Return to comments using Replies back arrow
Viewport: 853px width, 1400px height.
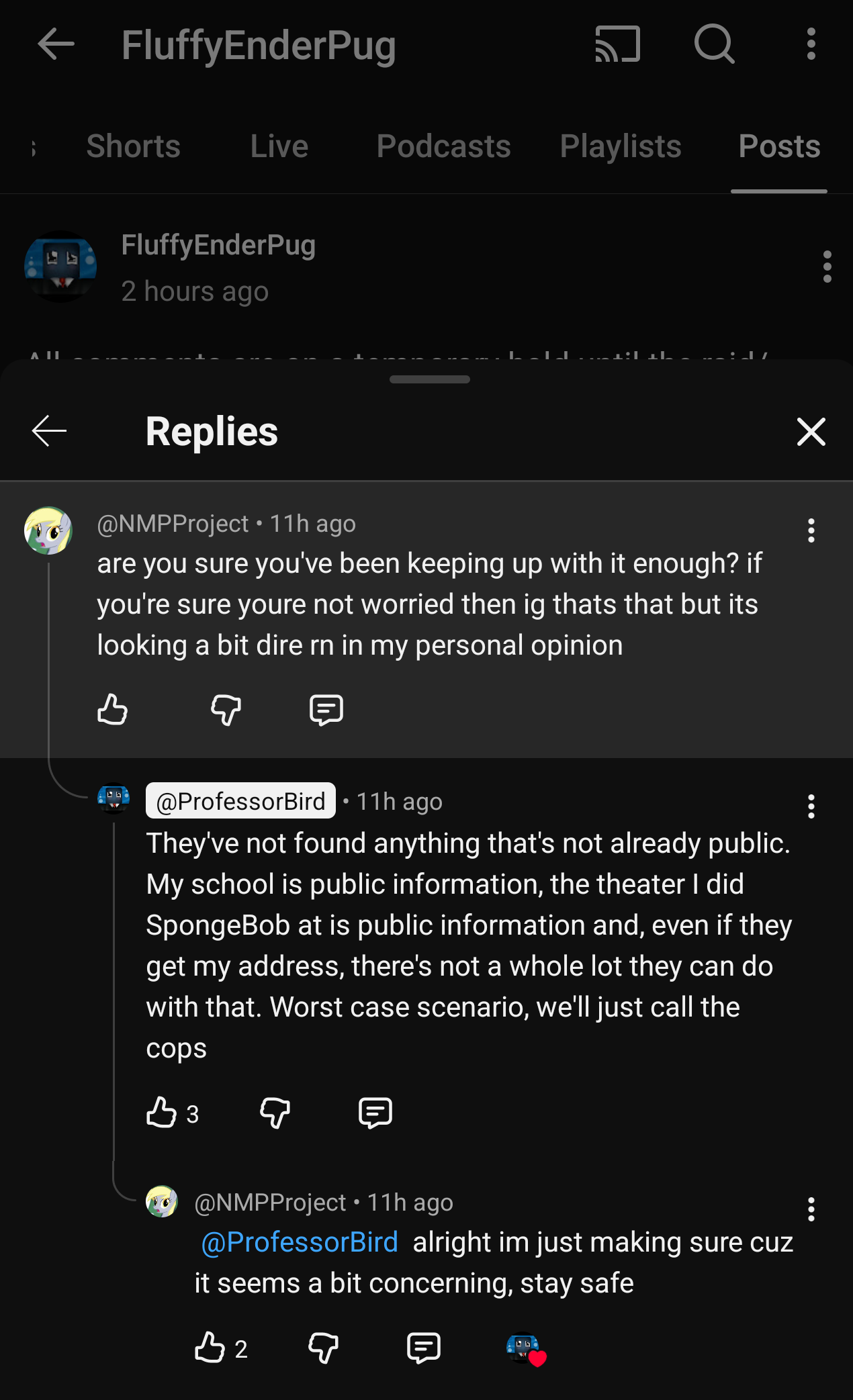pyautogui.click(x=50, y=431)
